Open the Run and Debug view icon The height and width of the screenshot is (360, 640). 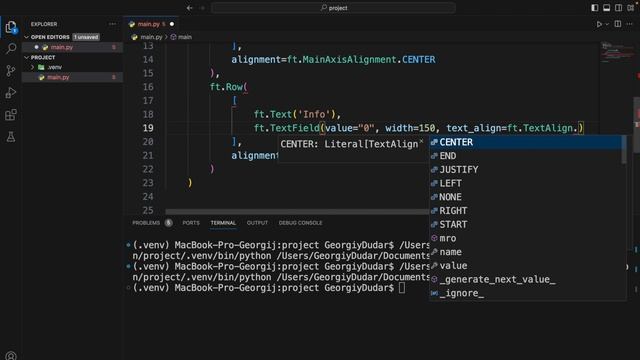point(11,93)
